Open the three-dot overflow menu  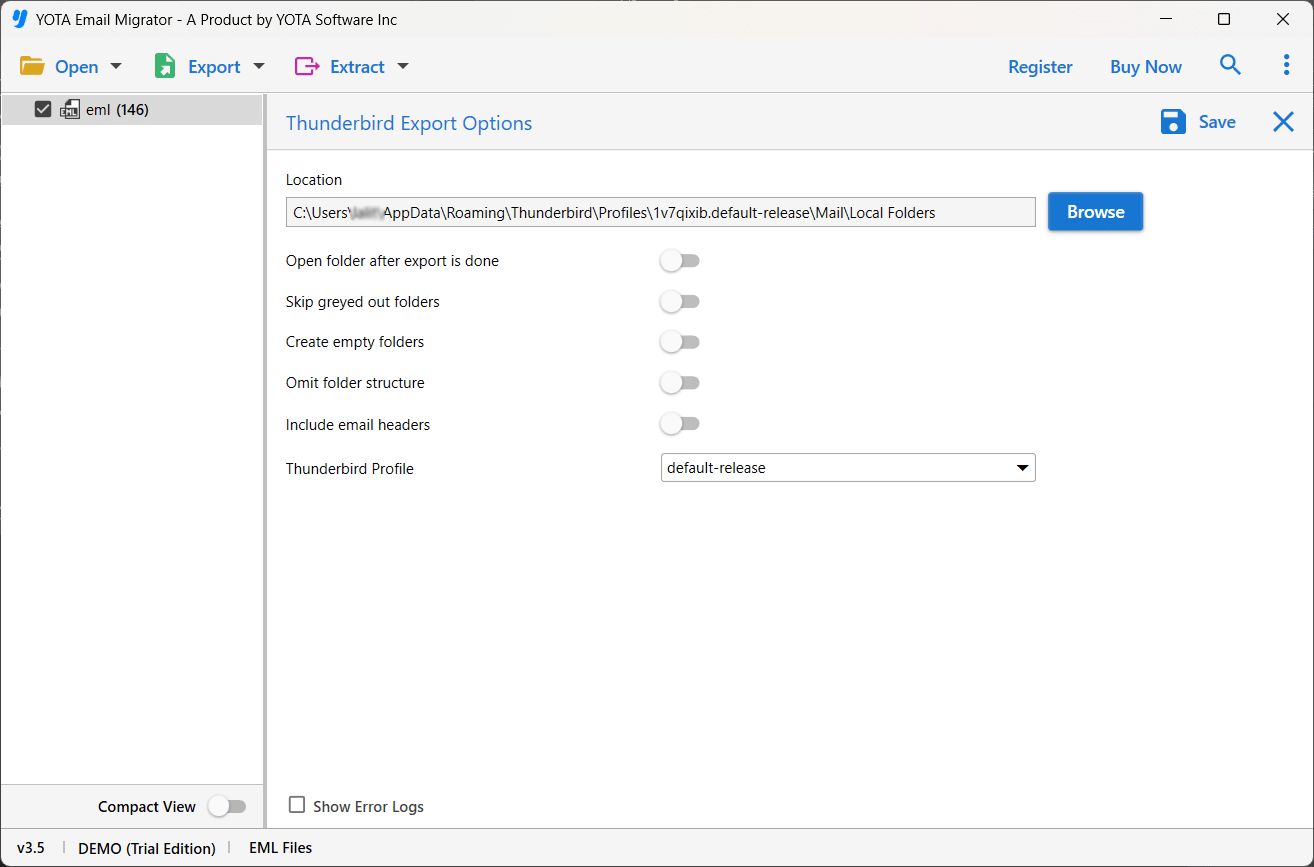[x=1286, y=65]
